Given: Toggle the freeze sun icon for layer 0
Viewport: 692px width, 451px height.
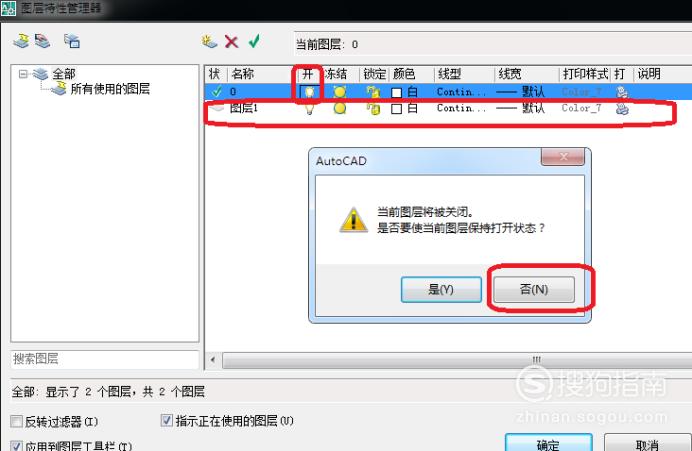Looking at the screenshot, I should 339,92.
